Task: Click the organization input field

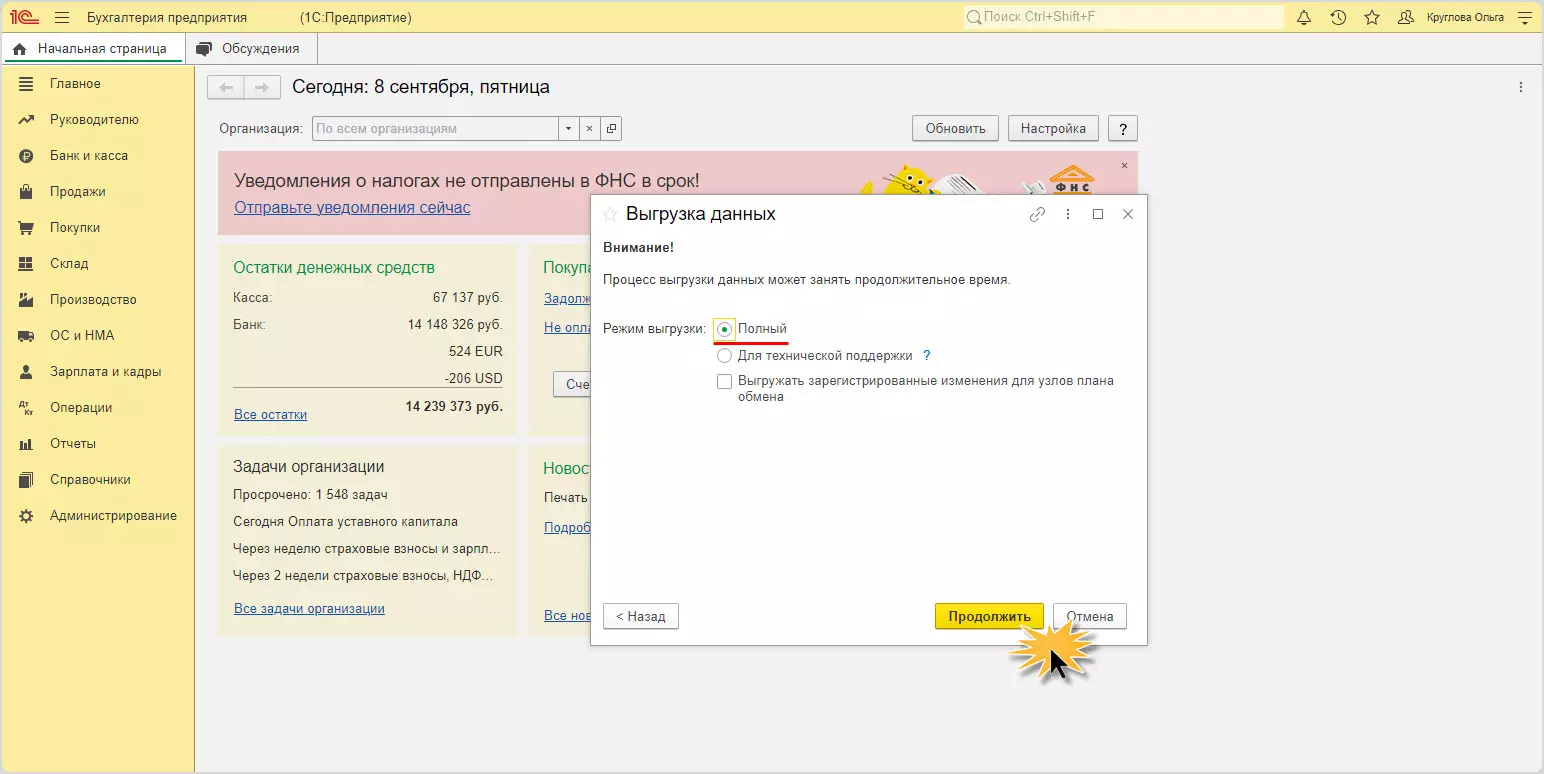Action: pos(435,129)
